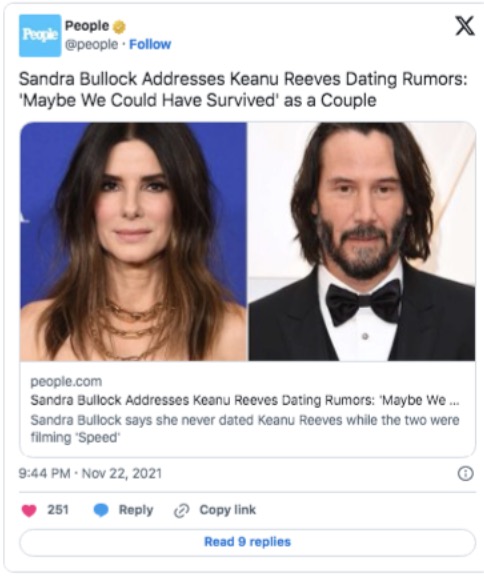Click the X logo icon

(x=464, y=26)
